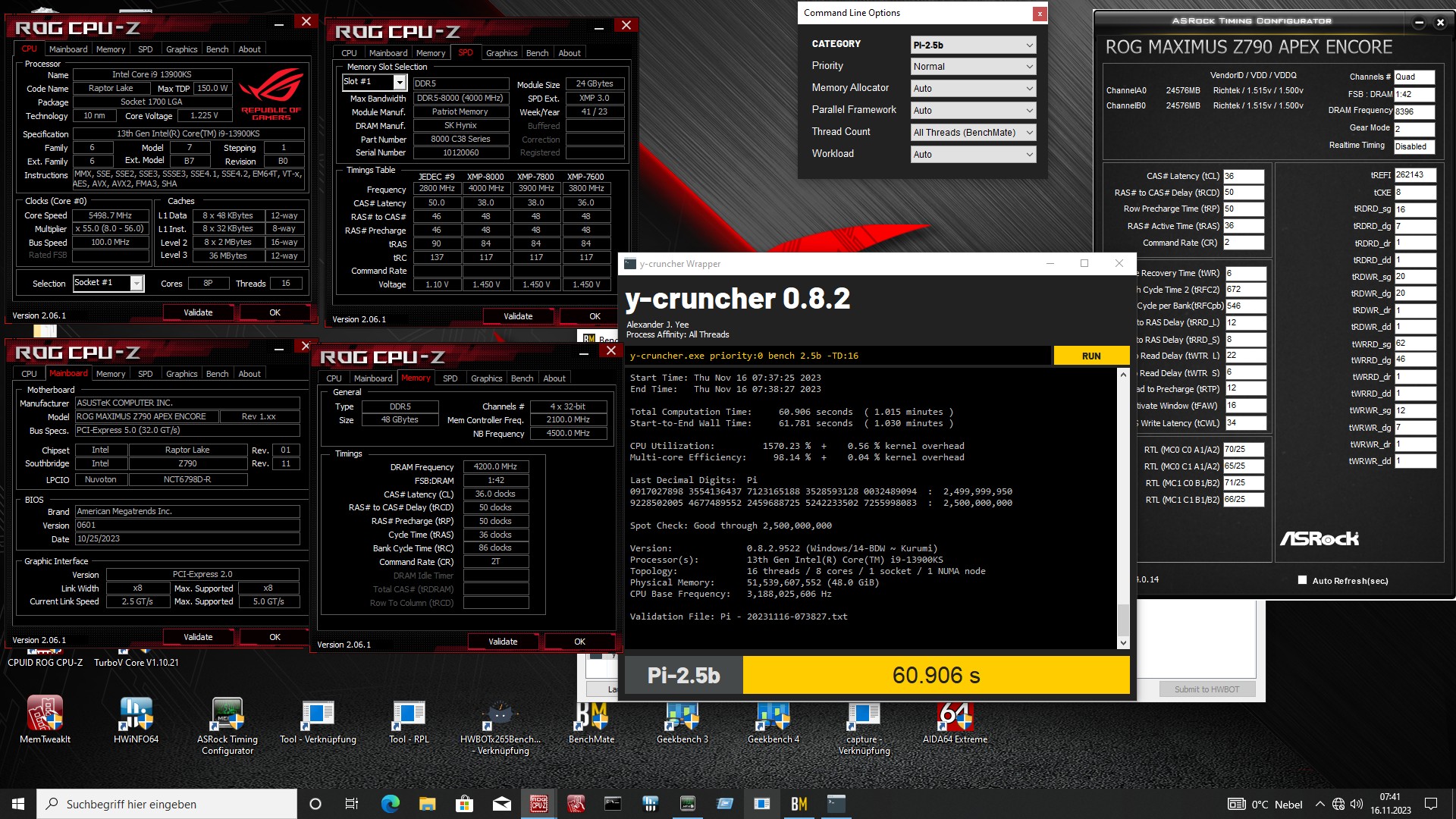
Task: Open Graphics tab in SPD CPU-Z window
Action: coord(501,53)
